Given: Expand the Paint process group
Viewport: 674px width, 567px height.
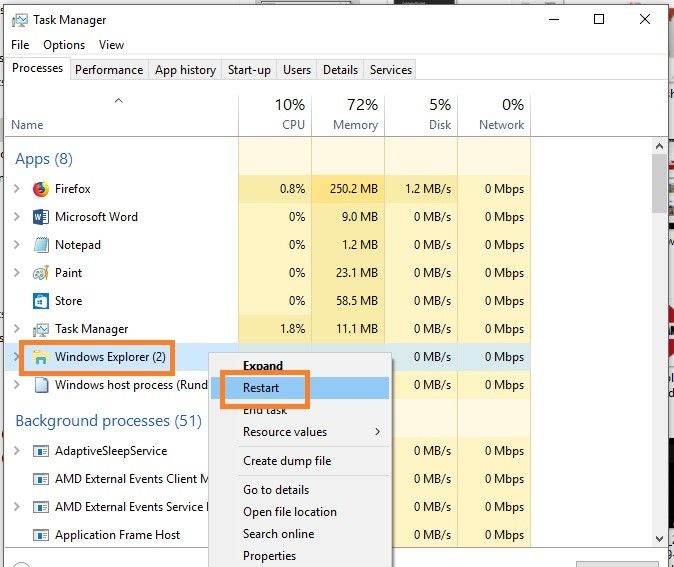Looking at the screenshot, I should [17, 273].
